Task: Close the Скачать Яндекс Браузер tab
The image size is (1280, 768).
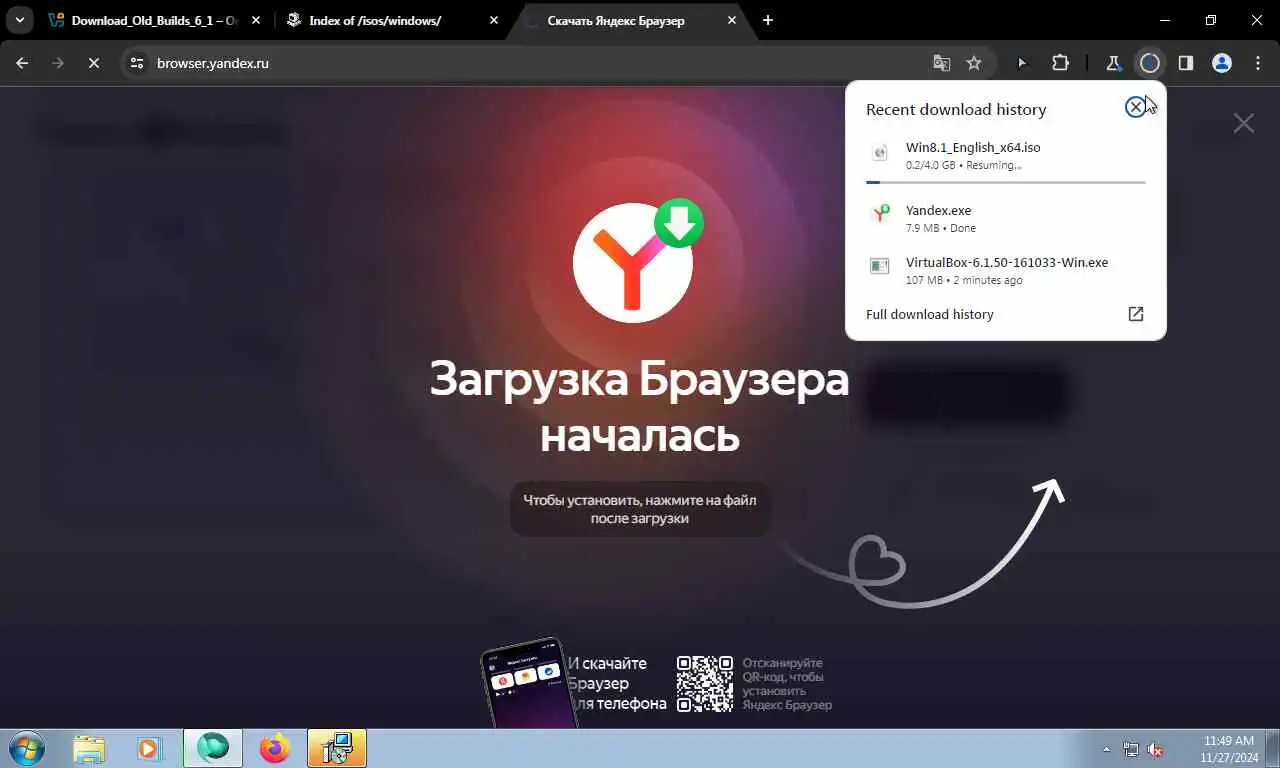Action: [x=731, y=20]
